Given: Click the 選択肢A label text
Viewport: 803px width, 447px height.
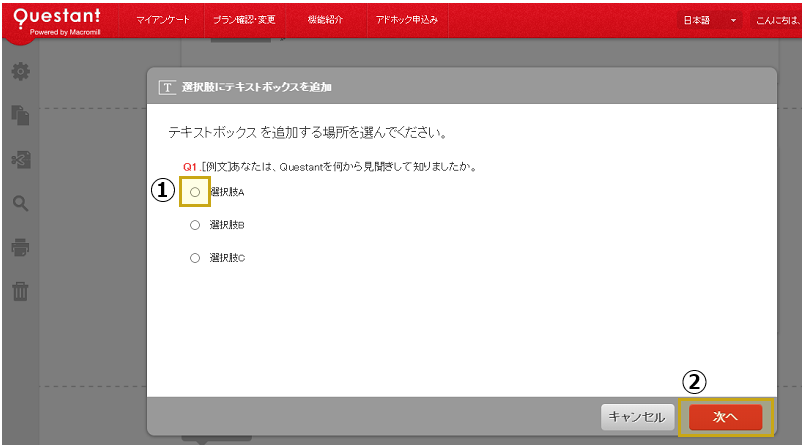Looking at the screenshot, I should tap(227, 192).
